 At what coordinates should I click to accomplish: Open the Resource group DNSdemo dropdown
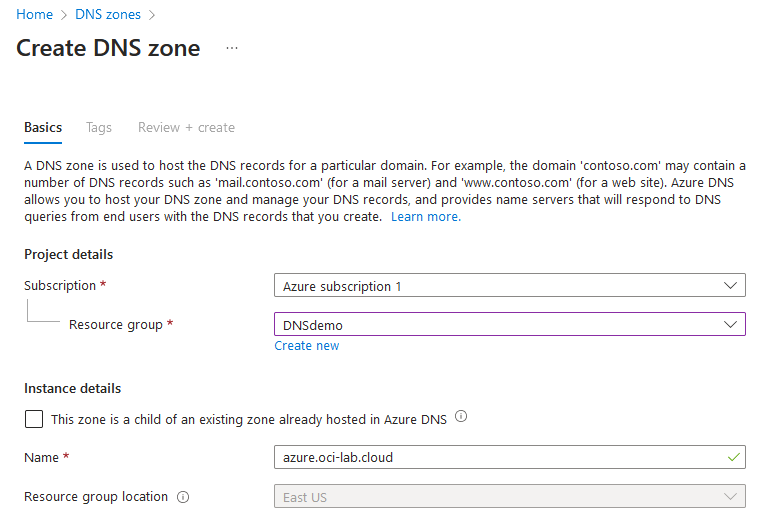509,325
